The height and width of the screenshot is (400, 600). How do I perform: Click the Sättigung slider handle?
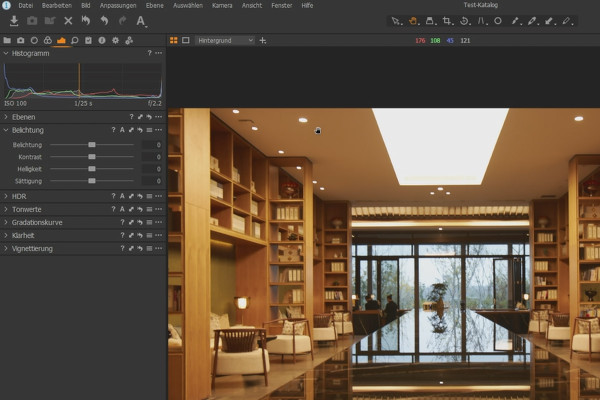click(x=92, y=181)
